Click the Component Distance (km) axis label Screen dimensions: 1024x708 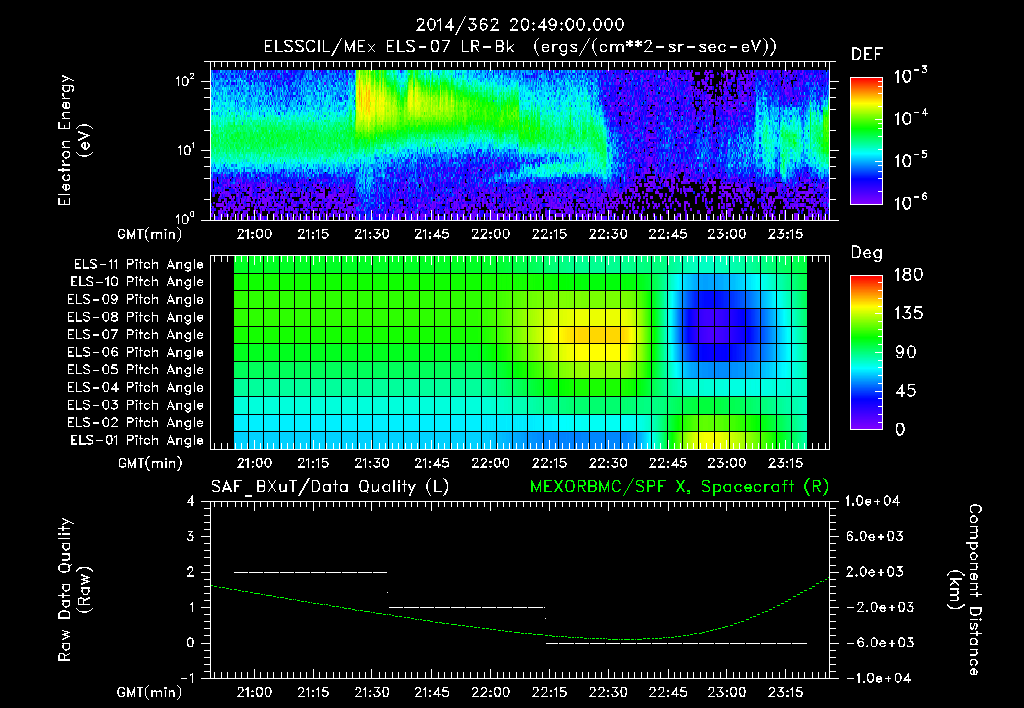[965, 590]
